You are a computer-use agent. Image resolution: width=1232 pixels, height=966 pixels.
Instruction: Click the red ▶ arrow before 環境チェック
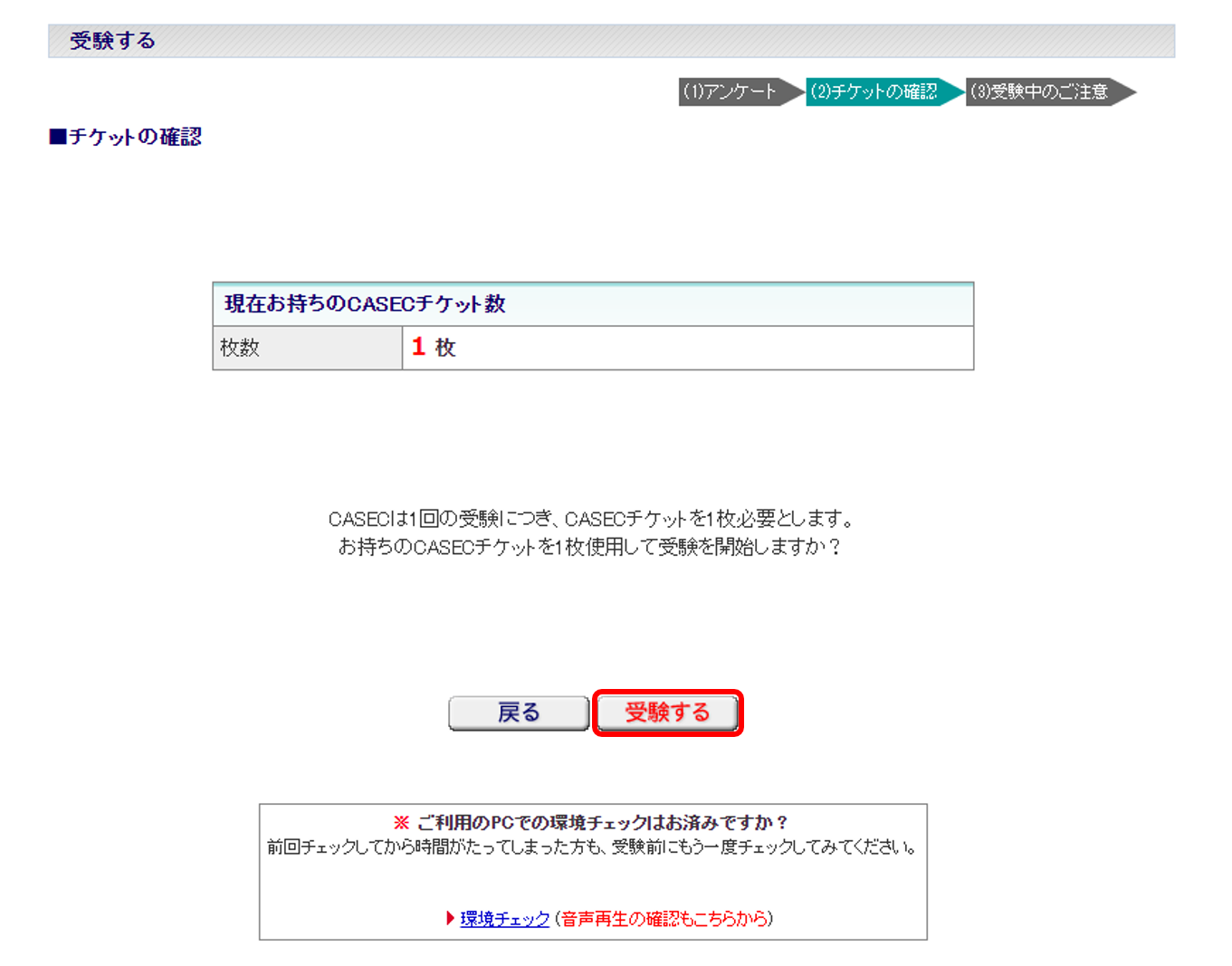pyautogui.click(x=450, y=918)
